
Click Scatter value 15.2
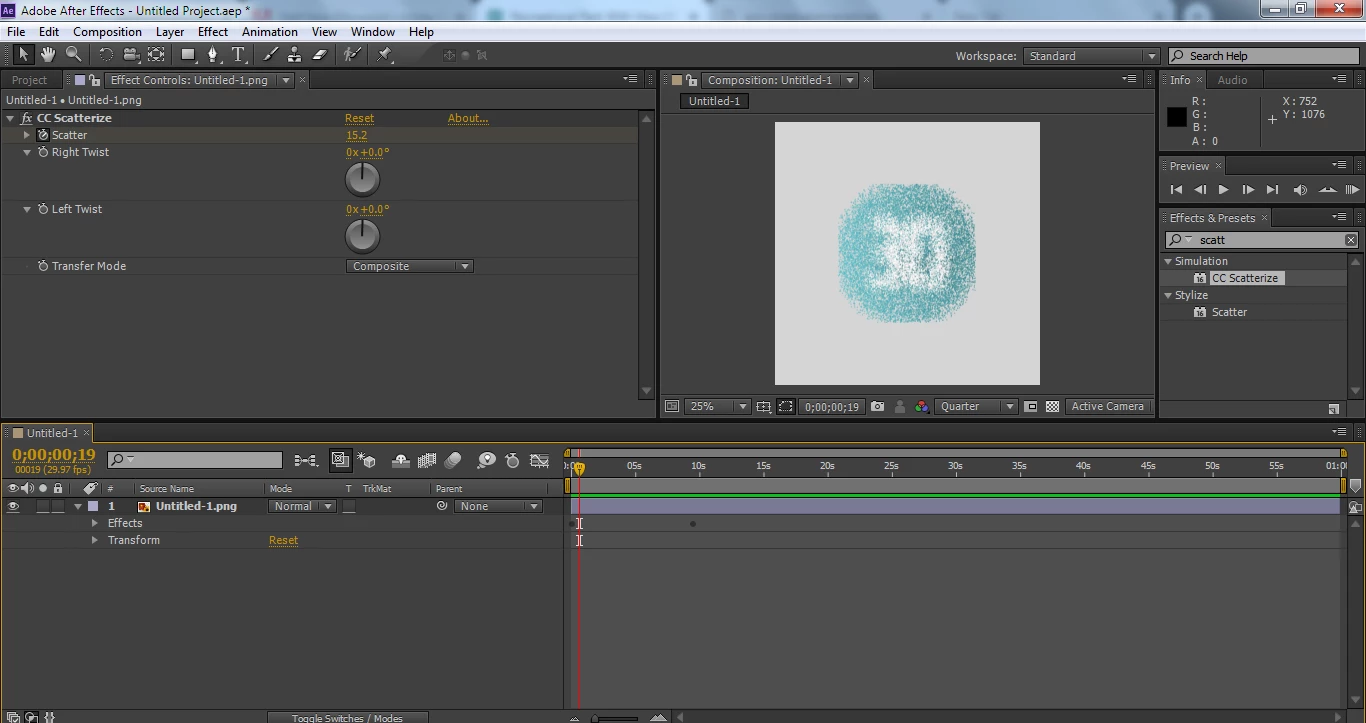pyautogui.click(x=356, y=135)
